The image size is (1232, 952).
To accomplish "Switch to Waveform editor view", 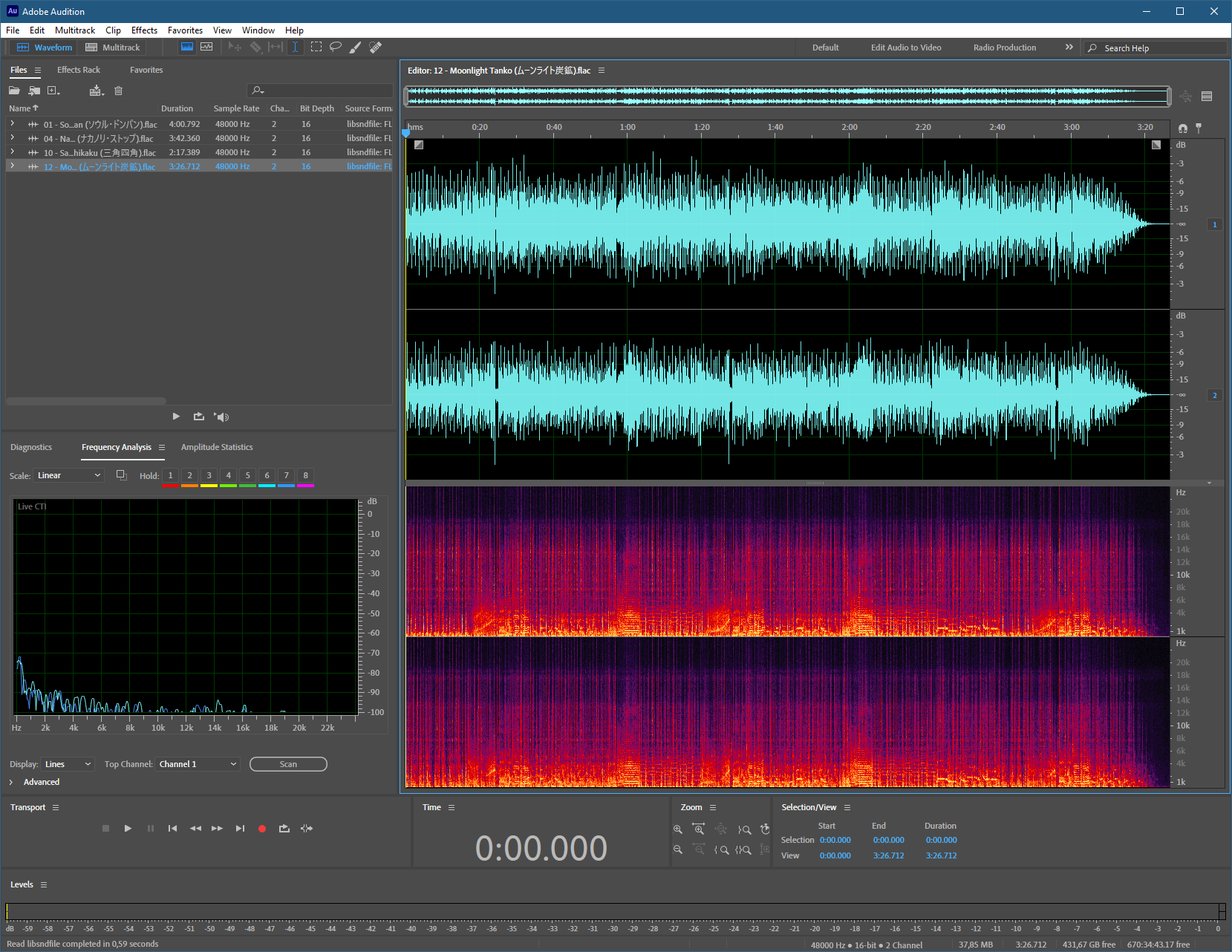I will point(45,48).
